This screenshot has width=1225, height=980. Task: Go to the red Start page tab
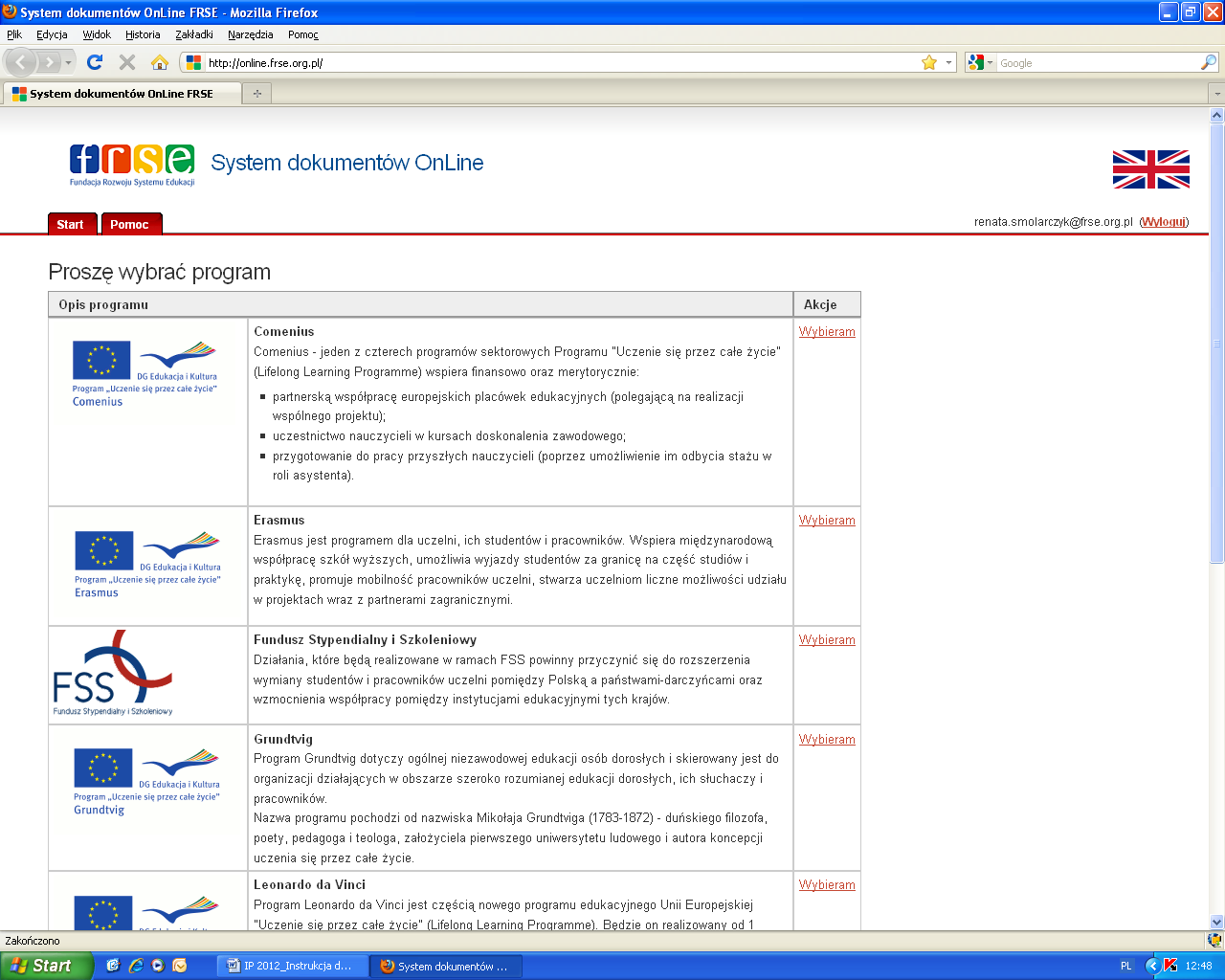pyautogui.click(x=72, y=224)
